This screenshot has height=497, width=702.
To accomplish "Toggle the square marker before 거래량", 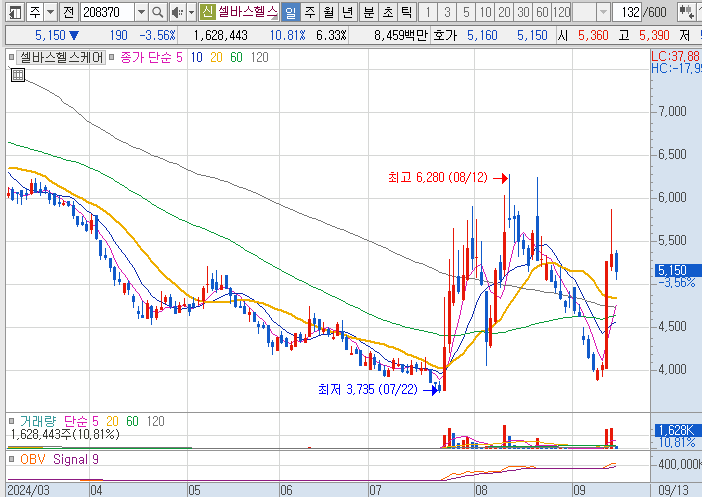I will pos(11,421).
